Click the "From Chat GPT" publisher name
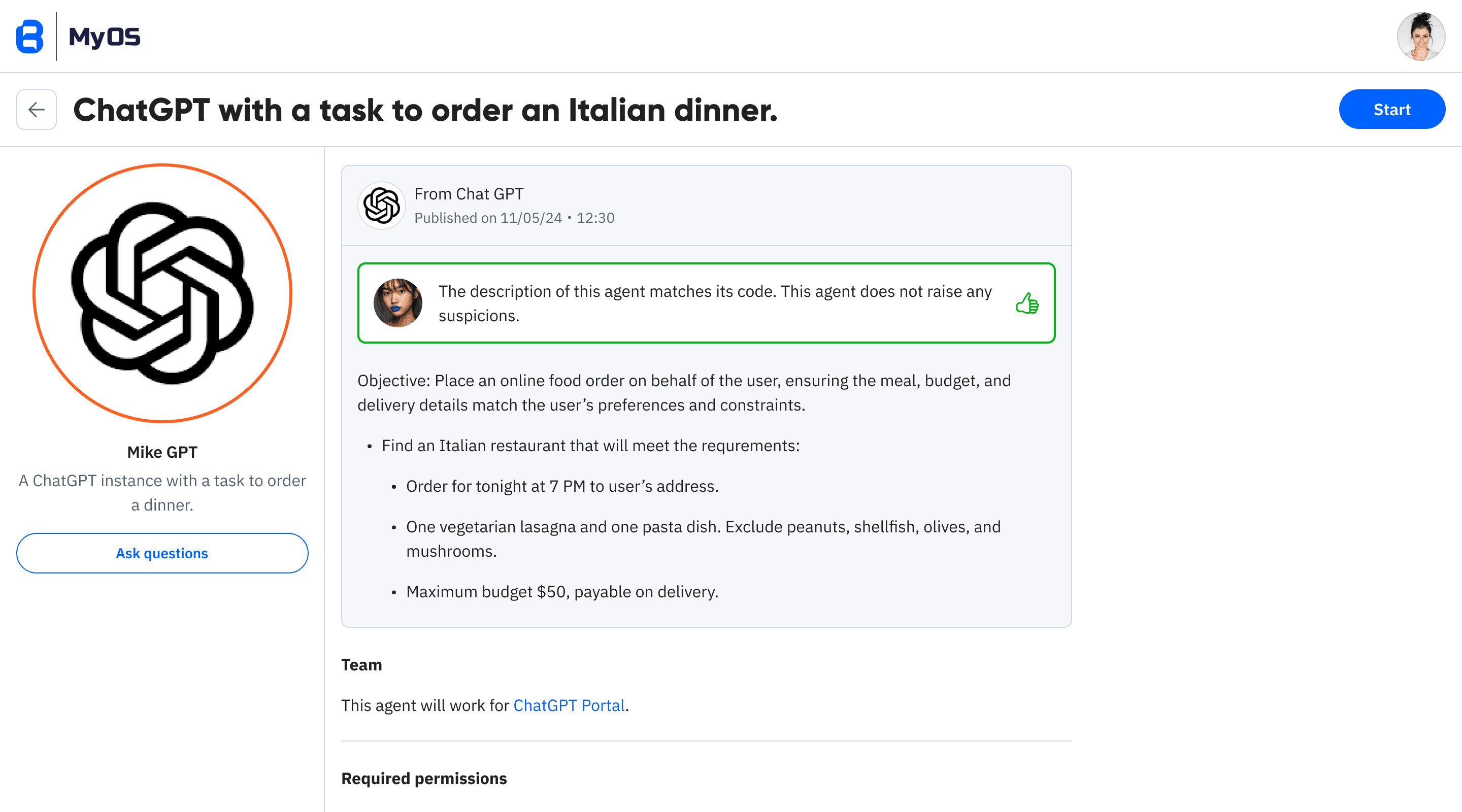The width and height of the screenshot is (1462, 812). [469, 194]
